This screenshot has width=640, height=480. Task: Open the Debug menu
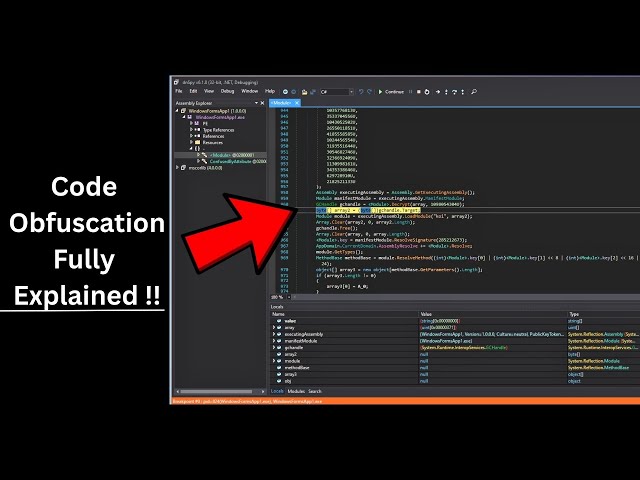click(227, 91)
